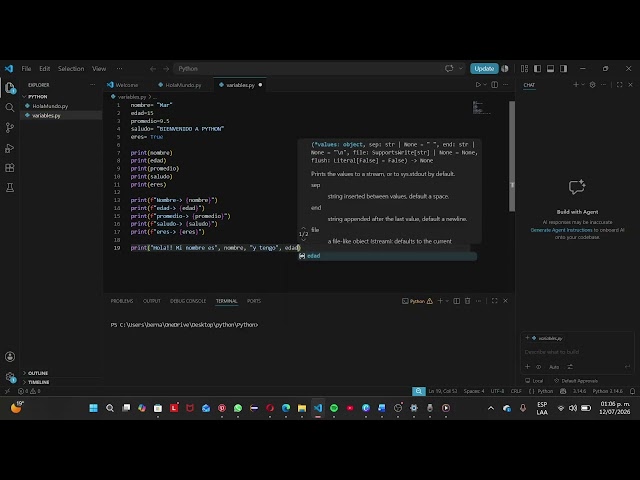Switch to the HolaMundo.py editor tab
640x480 pixels.
(x=180, y=85)
